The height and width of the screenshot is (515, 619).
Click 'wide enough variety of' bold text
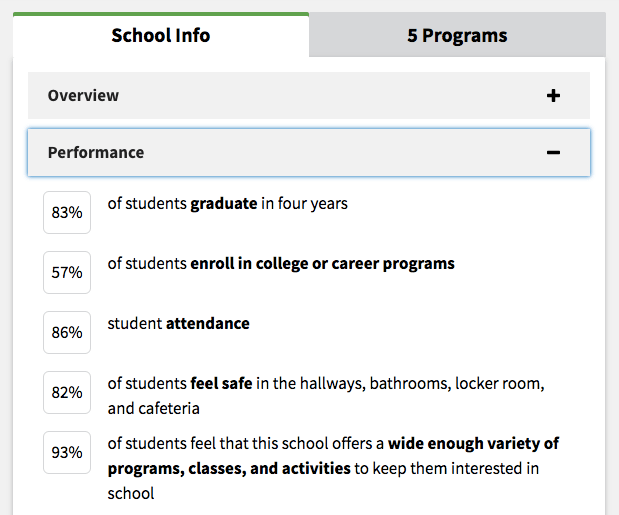point(473,443)
